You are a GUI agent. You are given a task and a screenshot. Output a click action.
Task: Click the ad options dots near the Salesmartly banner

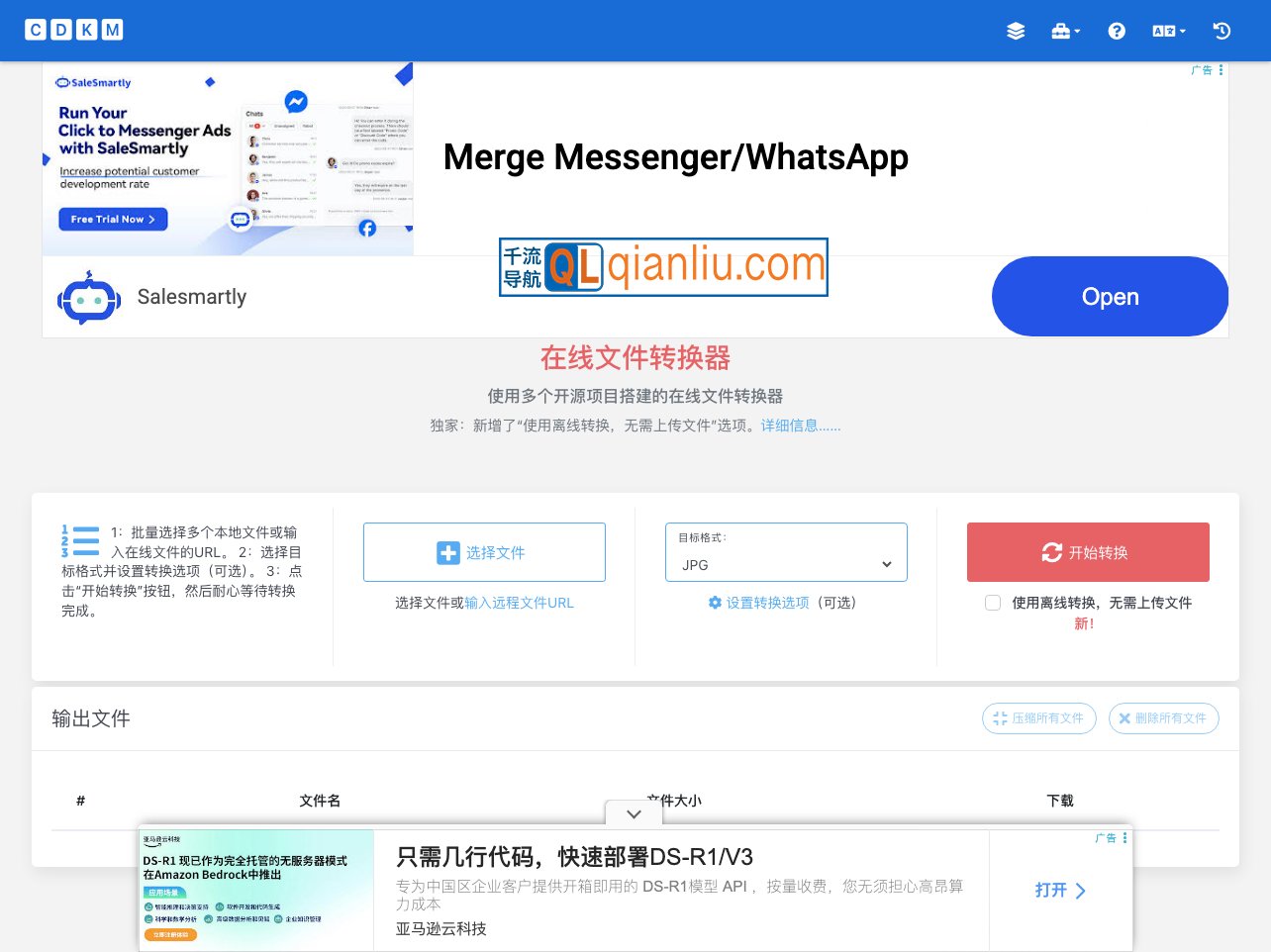1220,69
